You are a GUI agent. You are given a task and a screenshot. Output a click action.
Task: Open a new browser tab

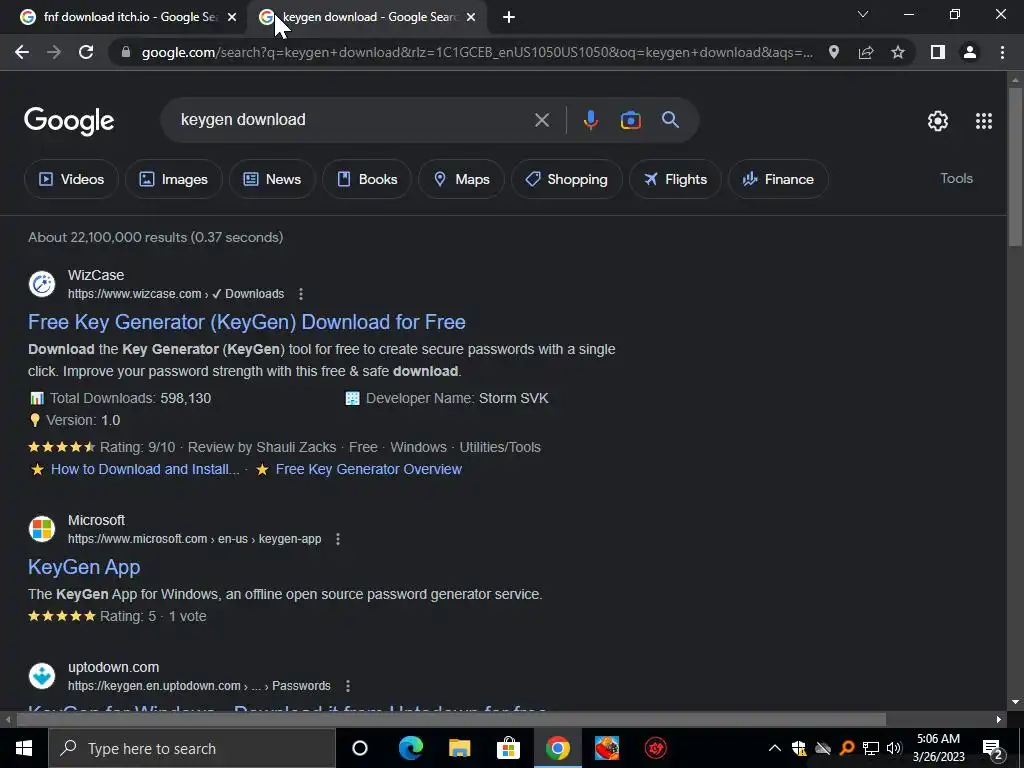click(x=509, y=18)
